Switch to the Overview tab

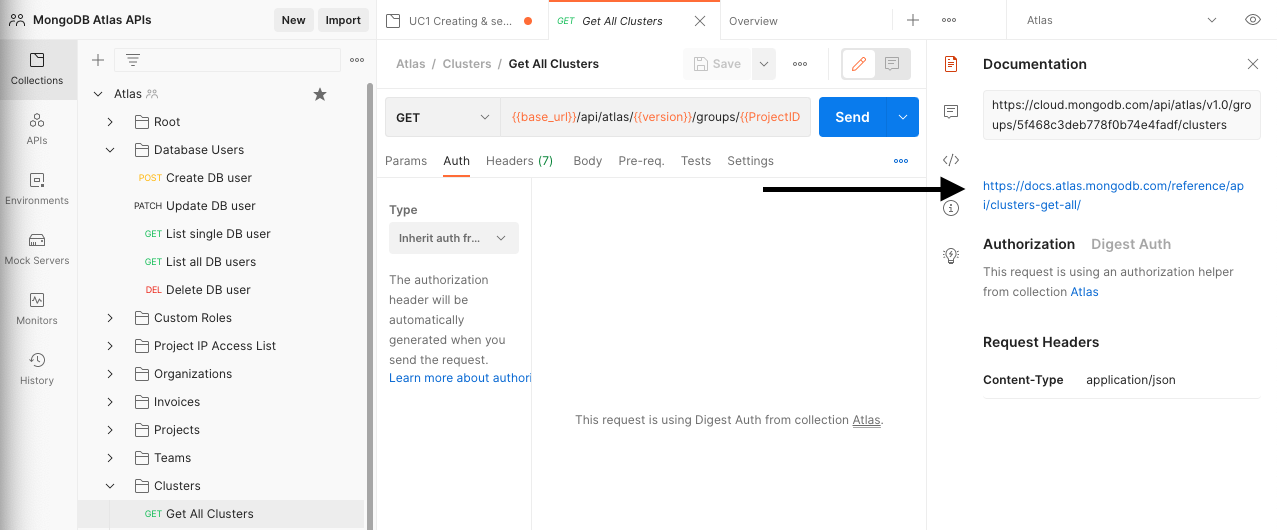(754, 21)
